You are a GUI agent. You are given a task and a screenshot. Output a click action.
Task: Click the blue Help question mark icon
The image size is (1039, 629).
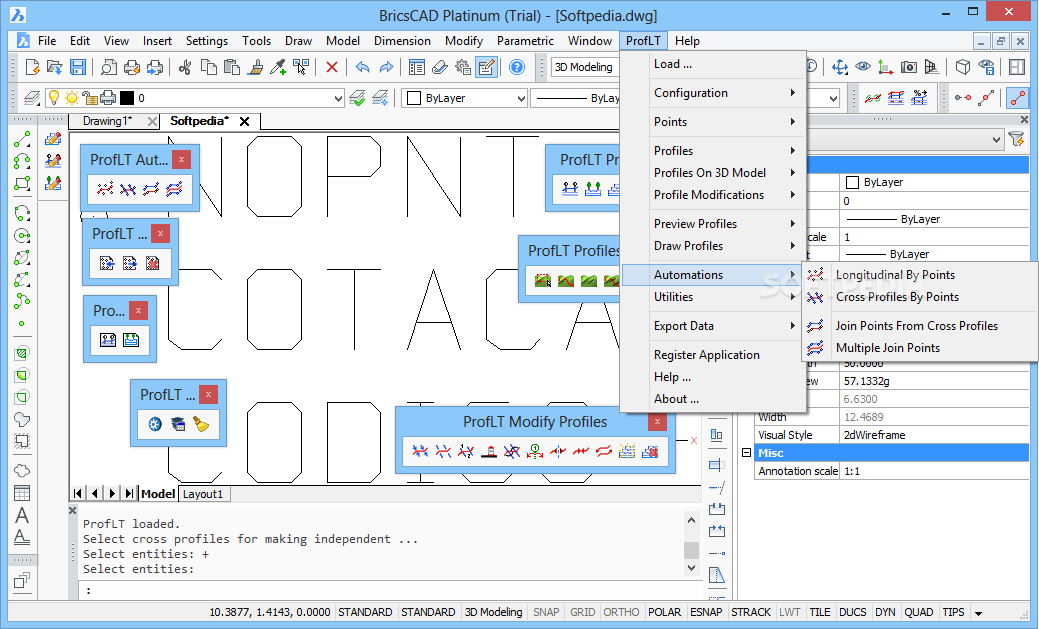(517, 67)
